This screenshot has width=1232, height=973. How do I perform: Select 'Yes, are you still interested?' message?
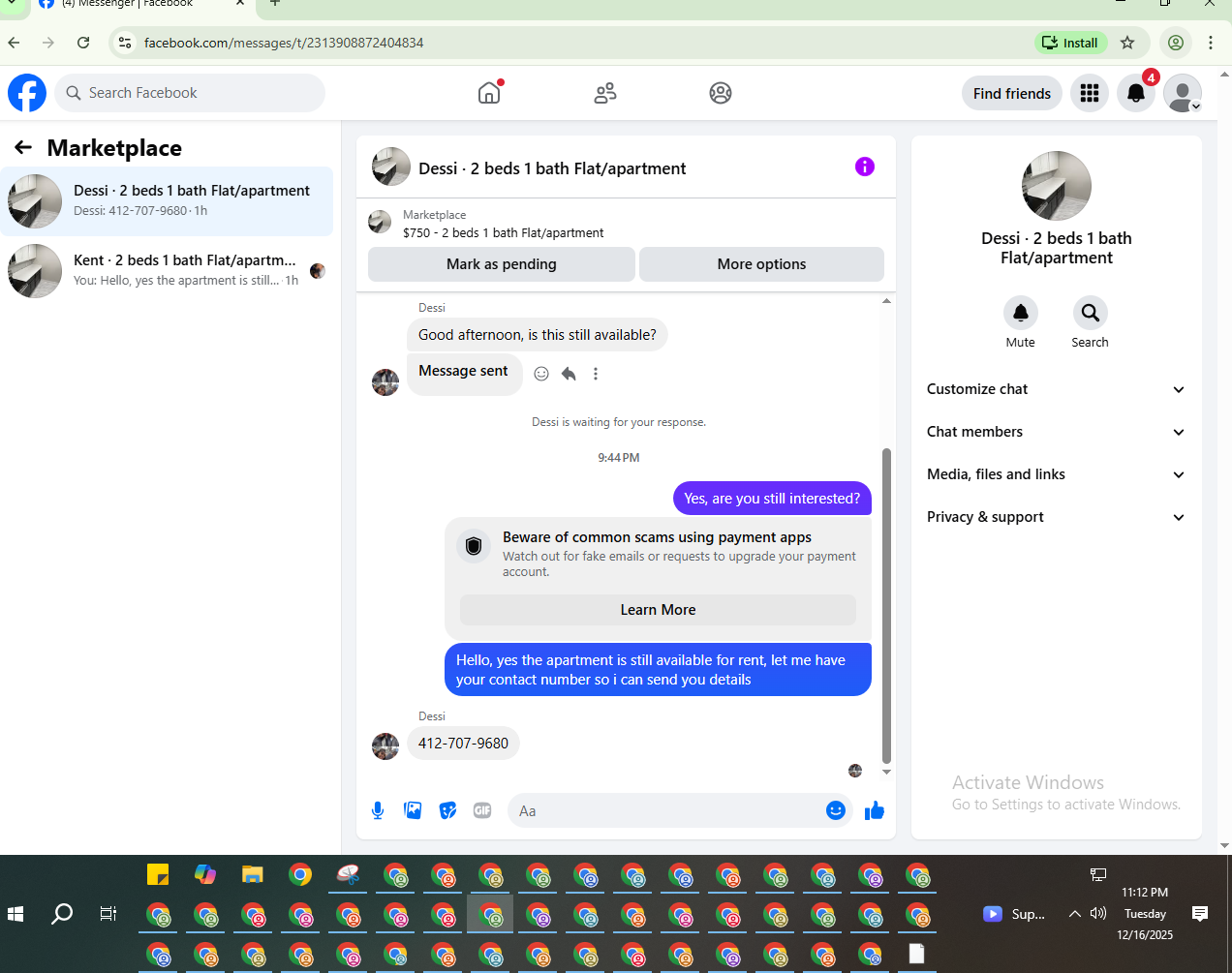(x=772, y=499)
